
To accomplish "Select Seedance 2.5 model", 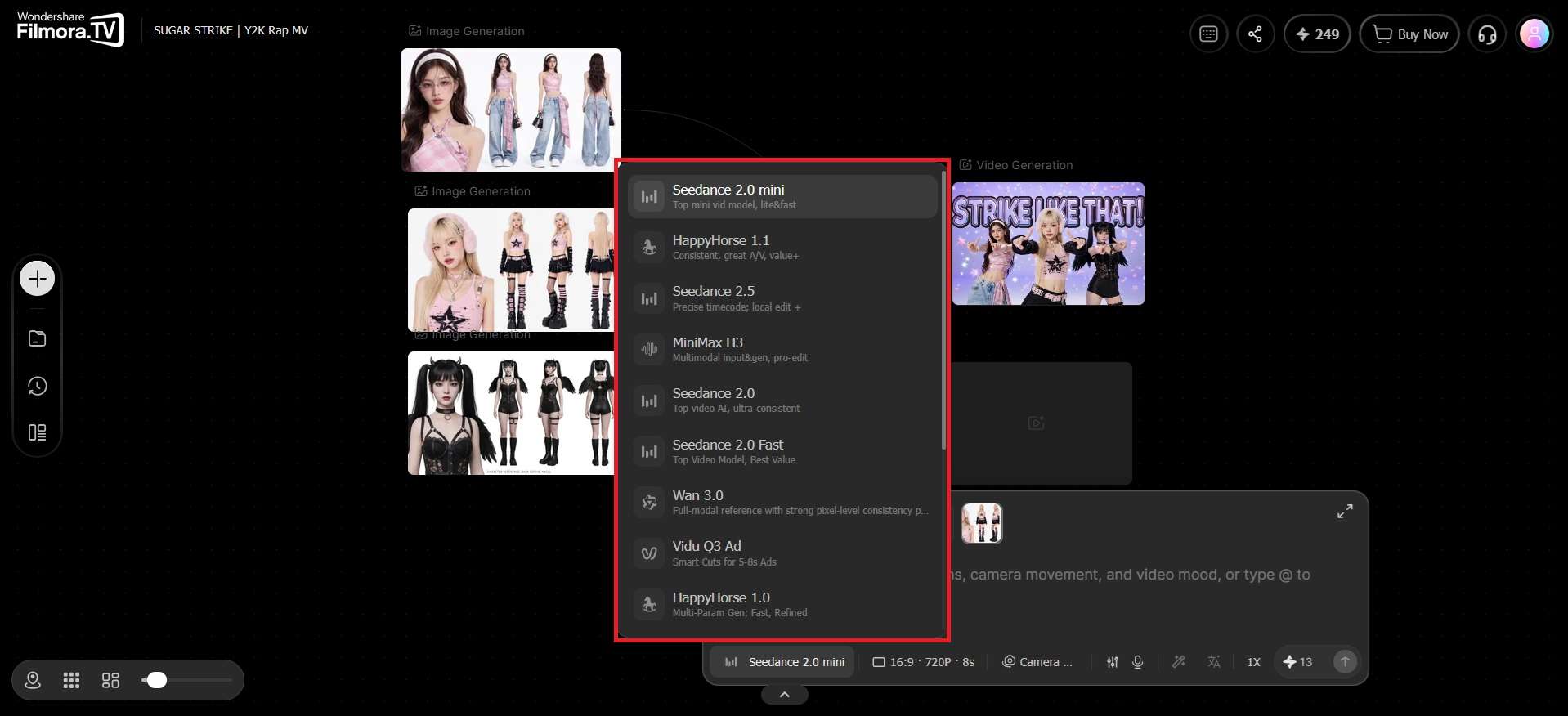I will click(782, 298).
